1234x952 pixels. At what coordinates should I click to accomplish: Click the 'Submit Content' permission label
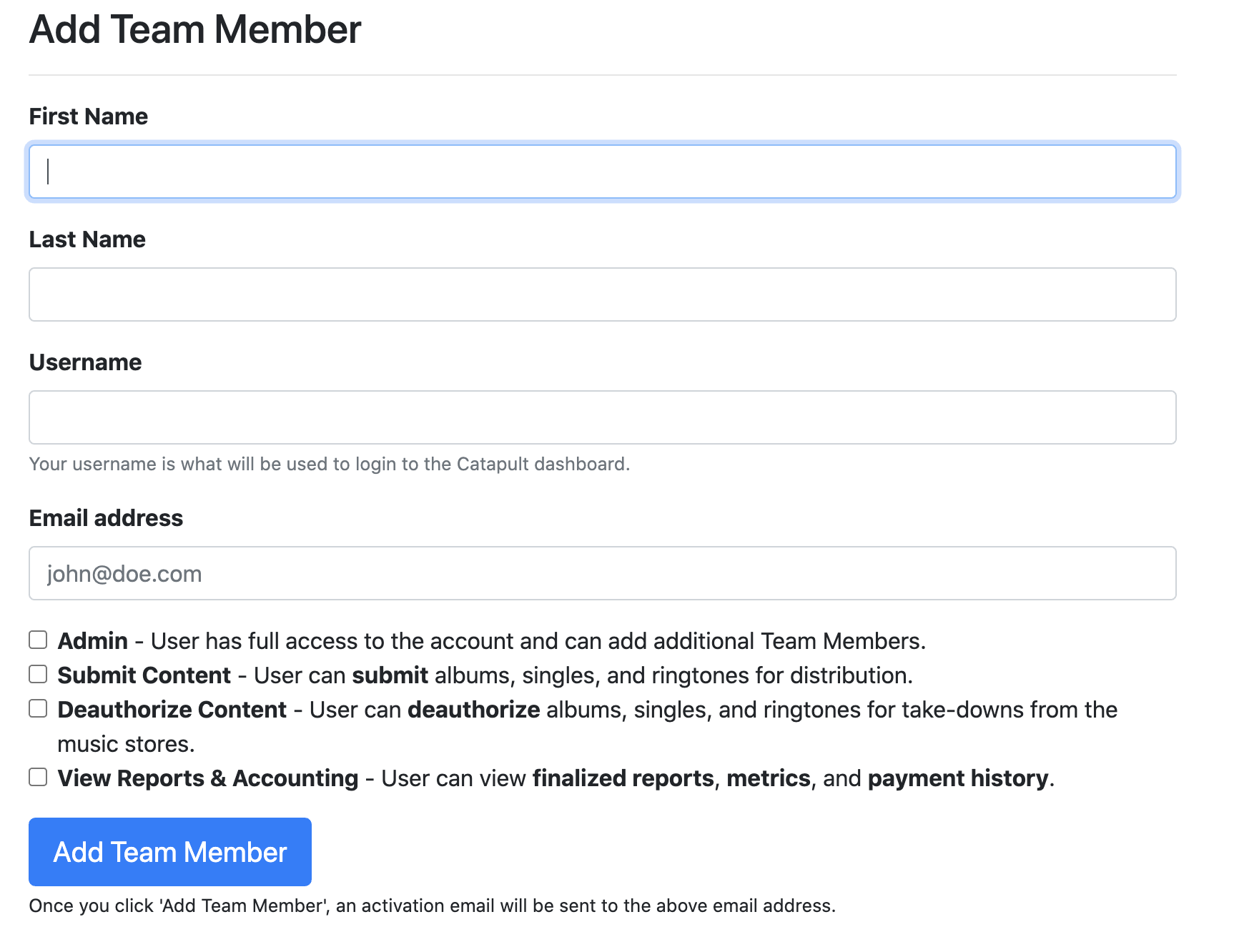pos(144,675)
